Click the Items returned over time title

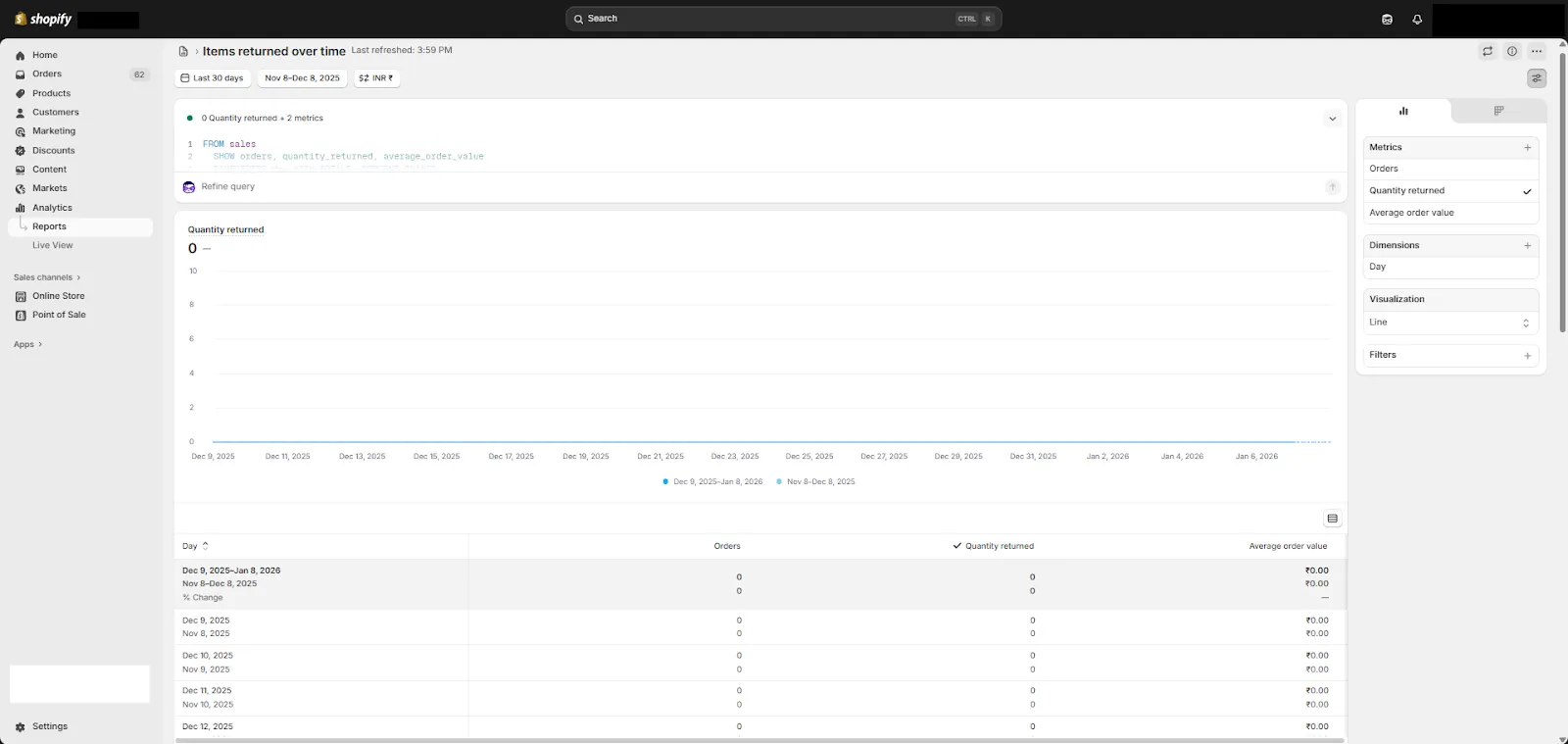point(273,51)
